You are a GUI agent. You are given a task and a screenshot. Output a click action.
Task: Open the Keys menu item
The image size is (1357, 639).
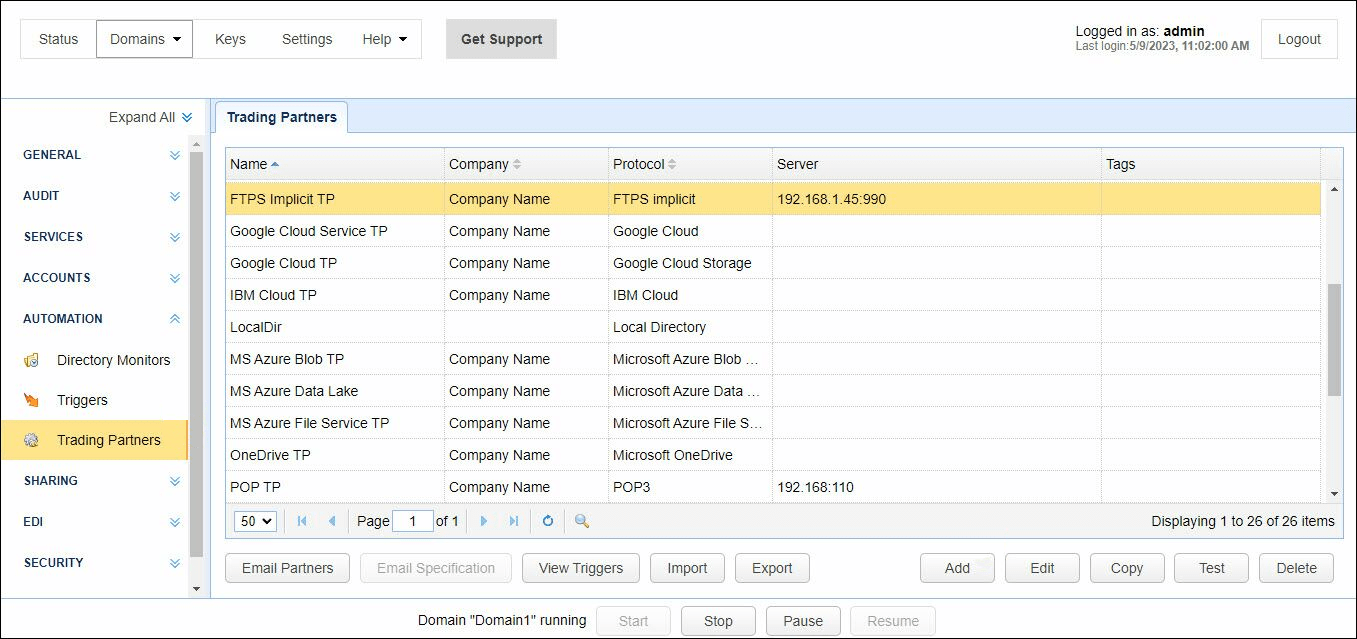(230, 39)
